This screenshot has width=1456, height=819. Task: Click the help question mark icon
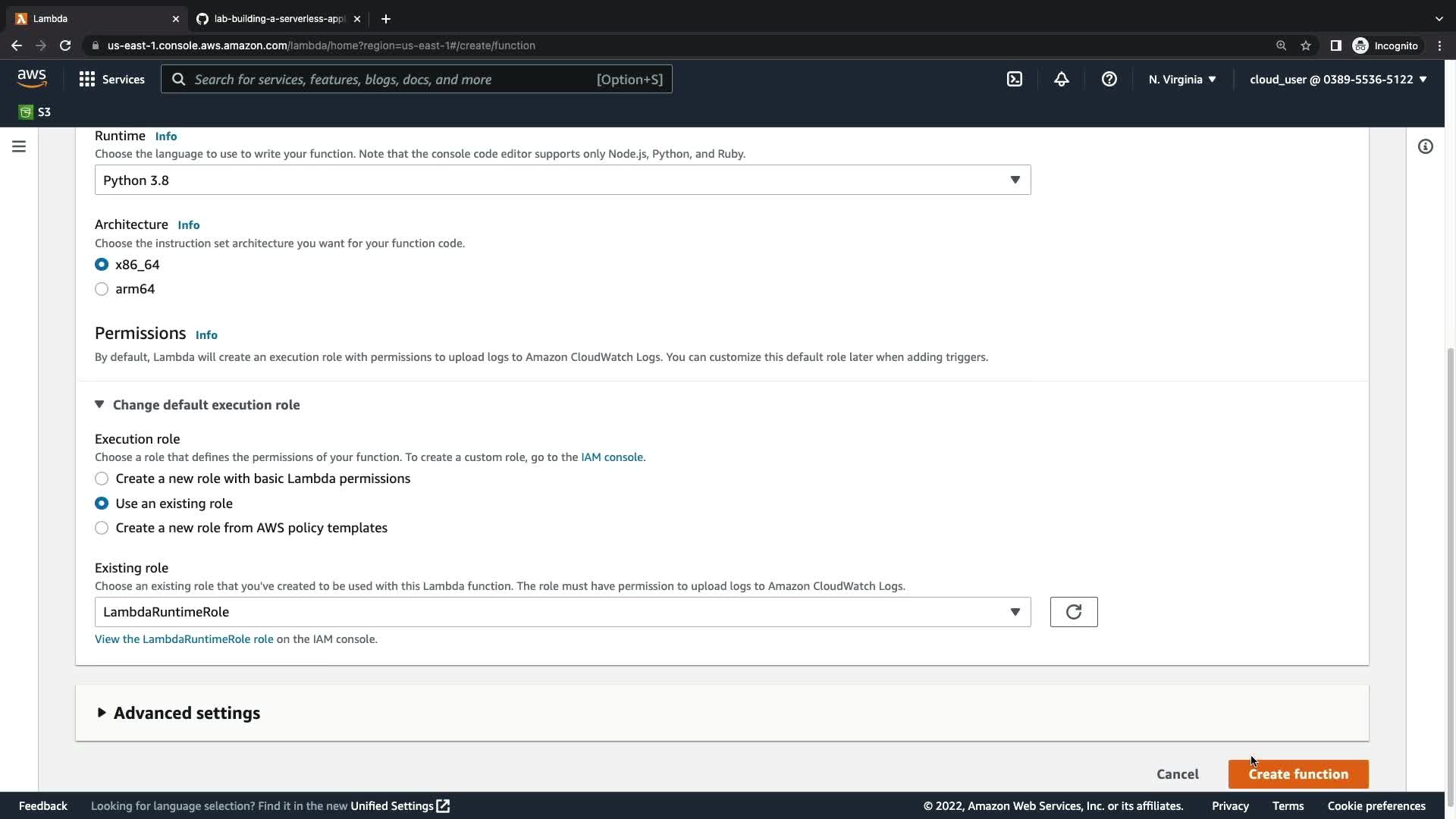(1109, 79)
